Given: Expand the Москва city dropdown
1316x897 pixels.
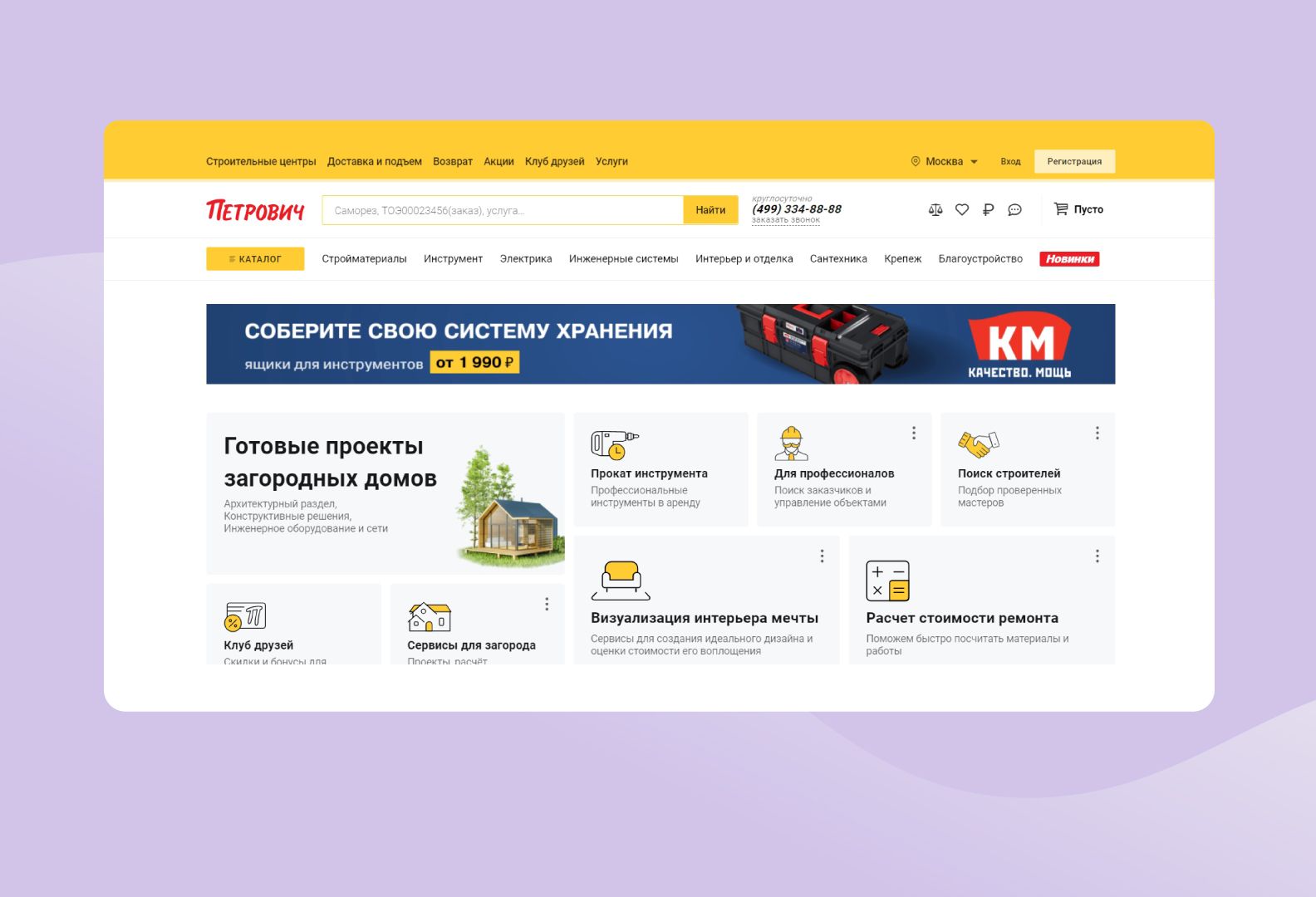Looking at the screenshot, I should pyautogui.click(x=945, y=161).
